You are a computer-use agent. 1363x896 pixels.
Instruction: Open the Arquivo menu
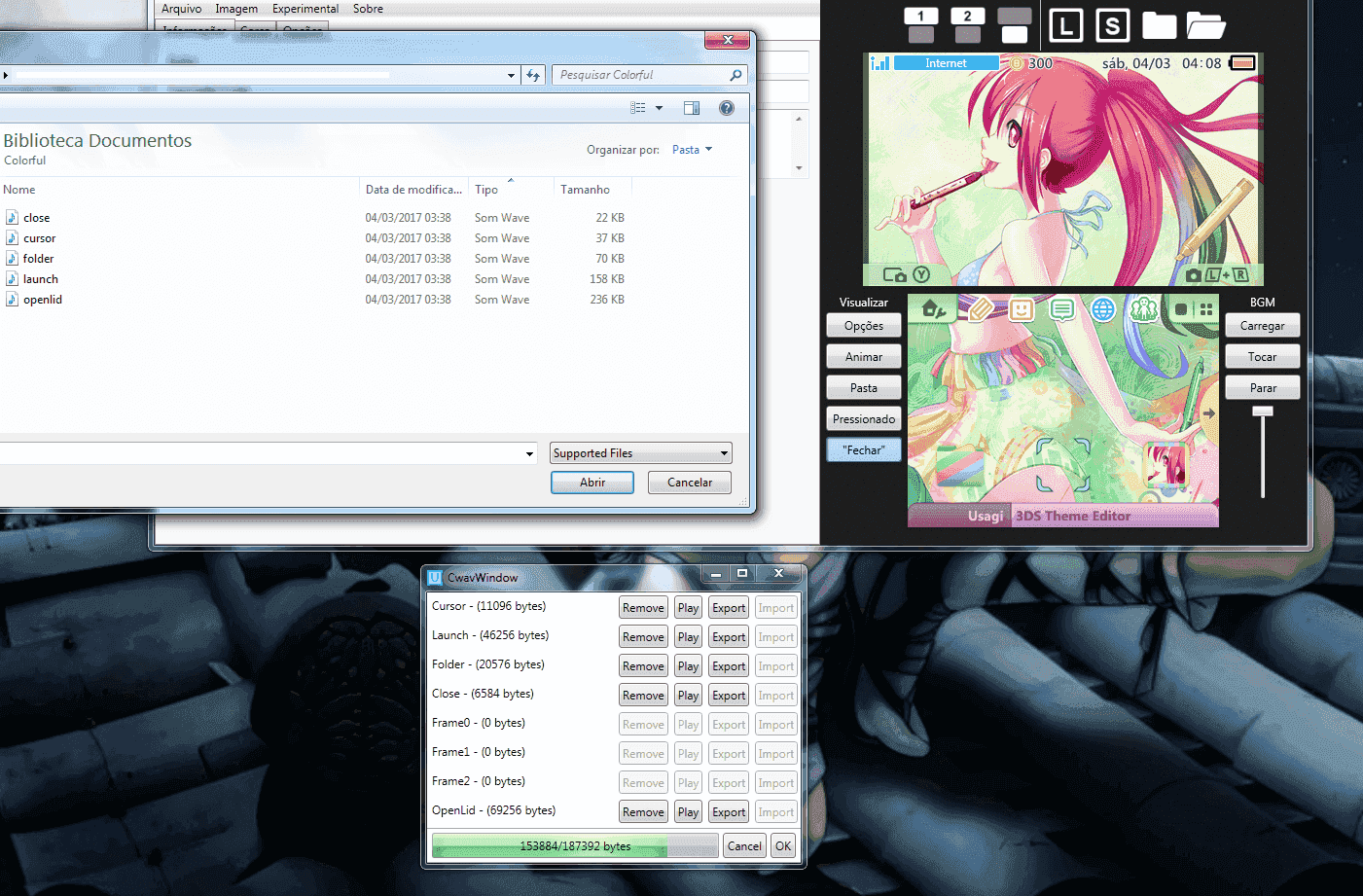[181, 9]
